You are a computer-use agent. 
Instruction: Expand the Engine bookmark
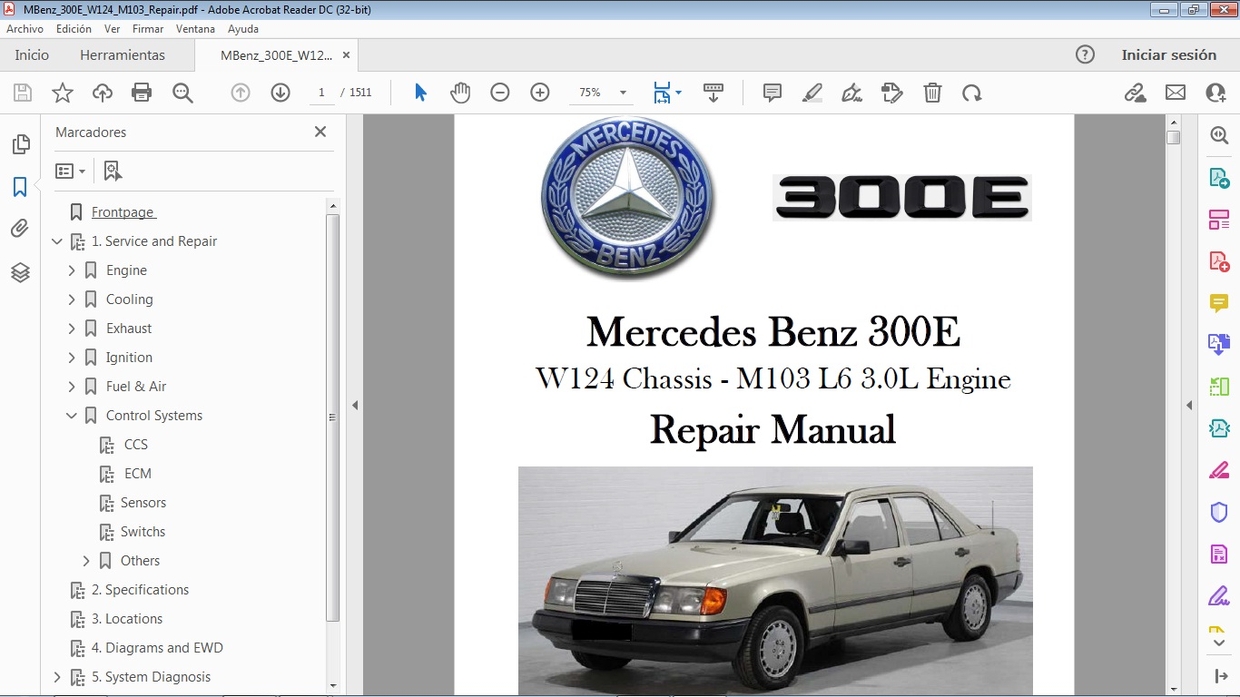pyautogui.click(x=72, y=271)
